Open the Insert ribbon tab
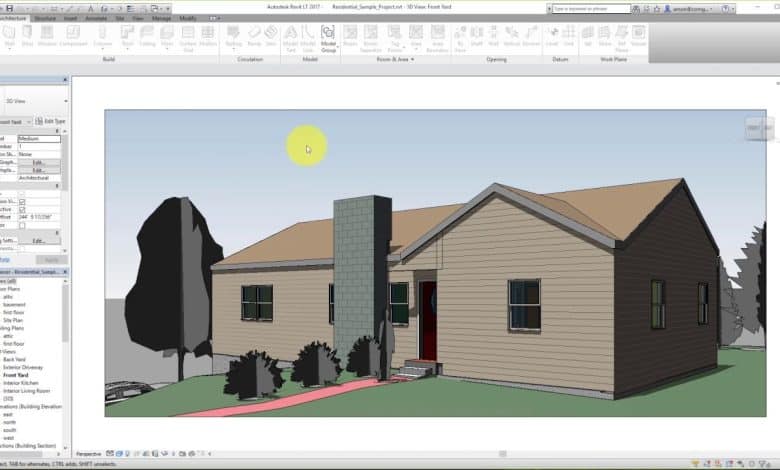This screenshot has width=780, height=470. [x=70, y=18]
